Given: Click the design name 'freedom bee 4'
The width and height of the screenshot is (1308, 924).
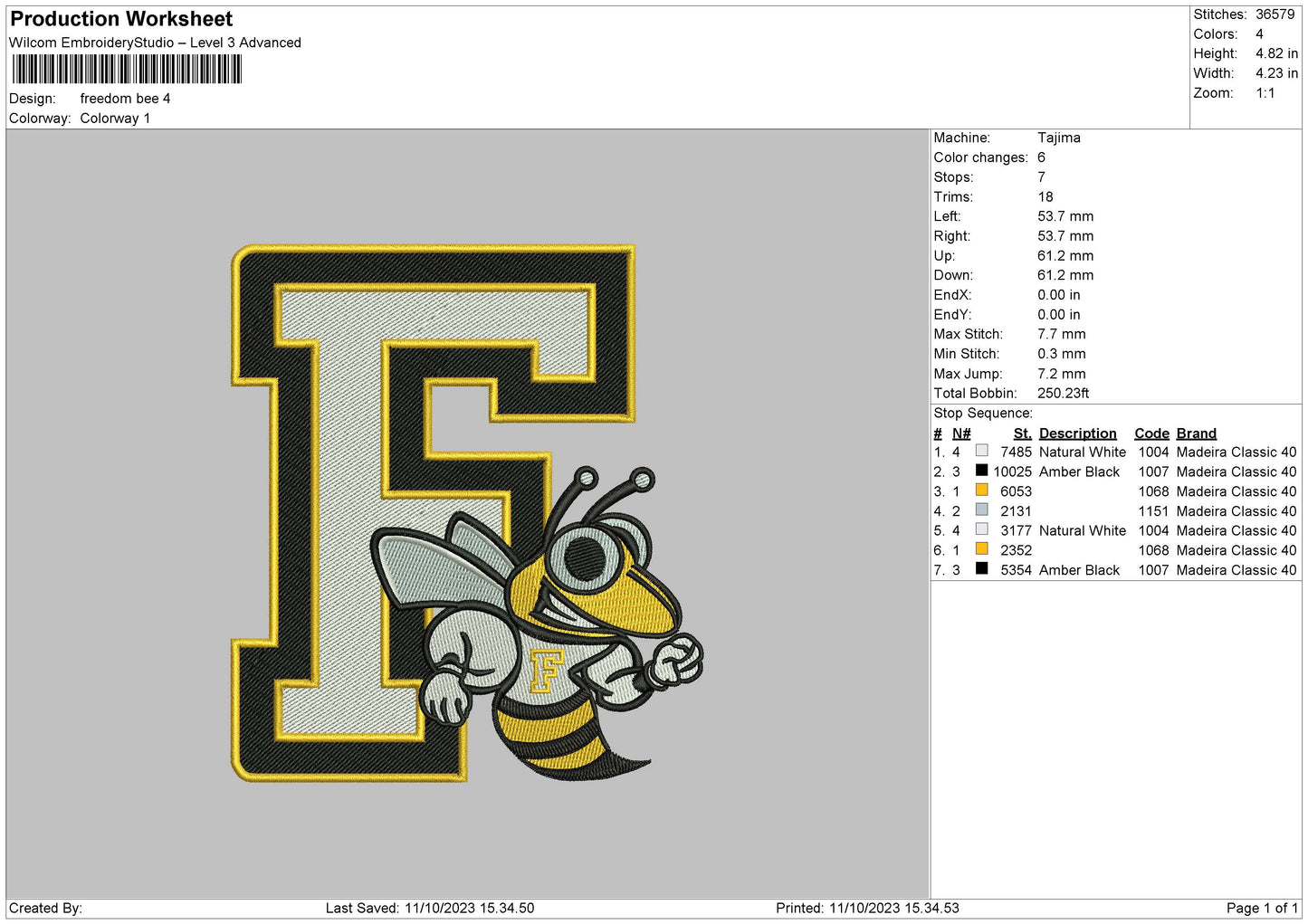Looking at the screenshot, I should (x=125, y=99).
